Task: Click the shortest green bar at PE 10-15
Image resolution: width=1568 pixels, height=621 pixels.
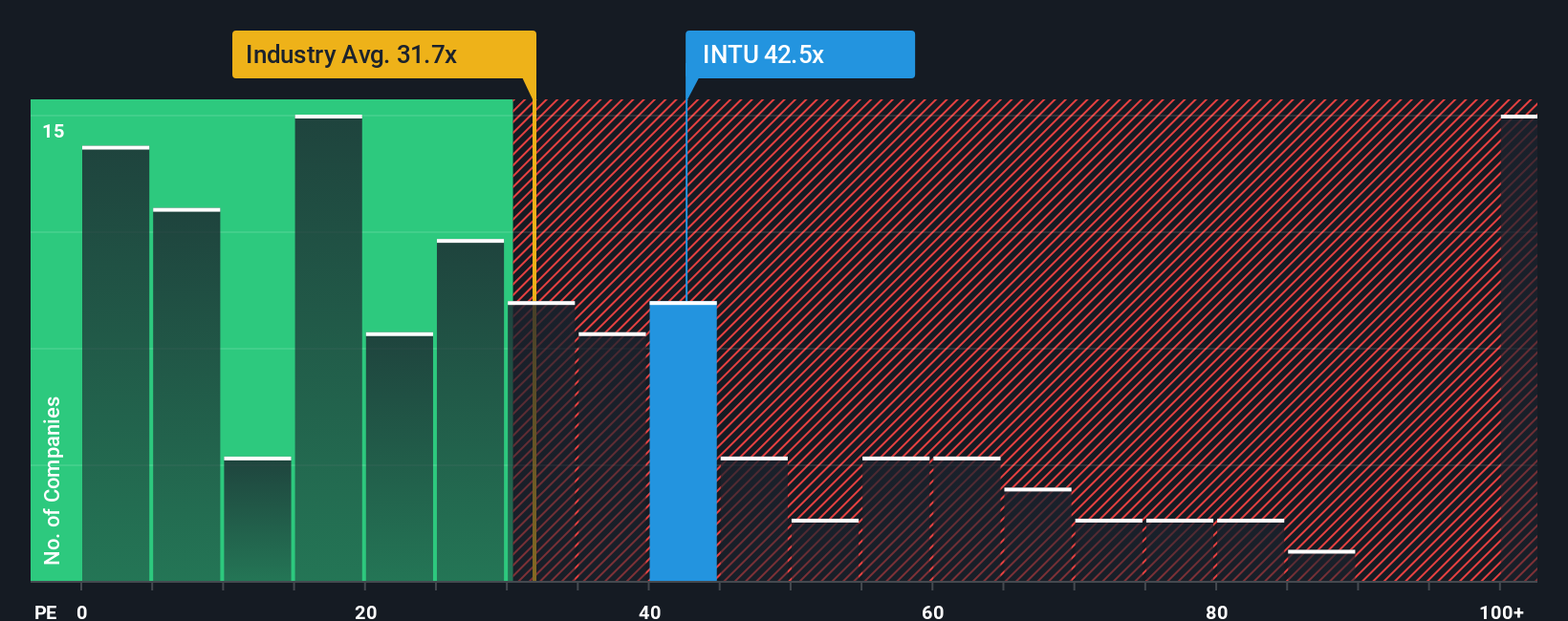Action: (257, 519)
